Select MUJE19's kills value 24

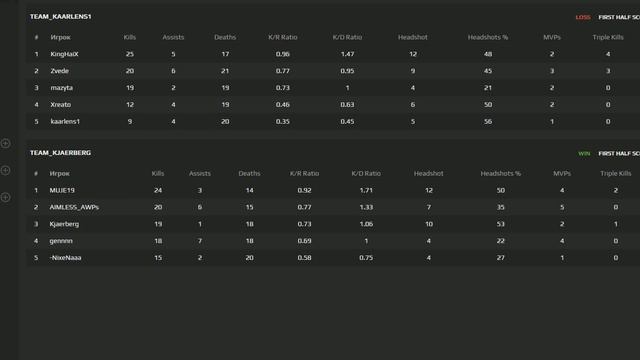tap(158, 190)
